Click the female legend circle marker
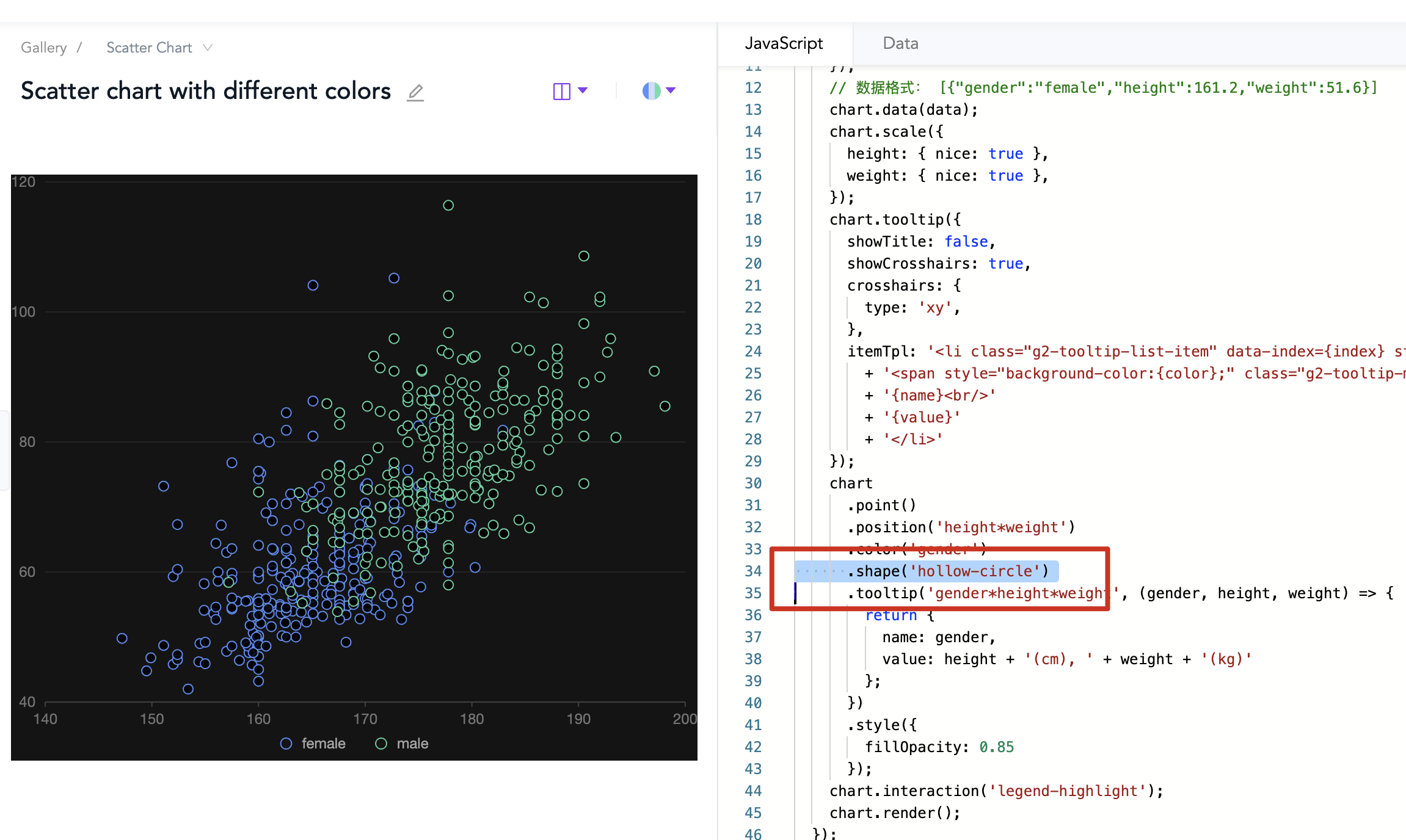1406x840 pixels. [286, 744]
